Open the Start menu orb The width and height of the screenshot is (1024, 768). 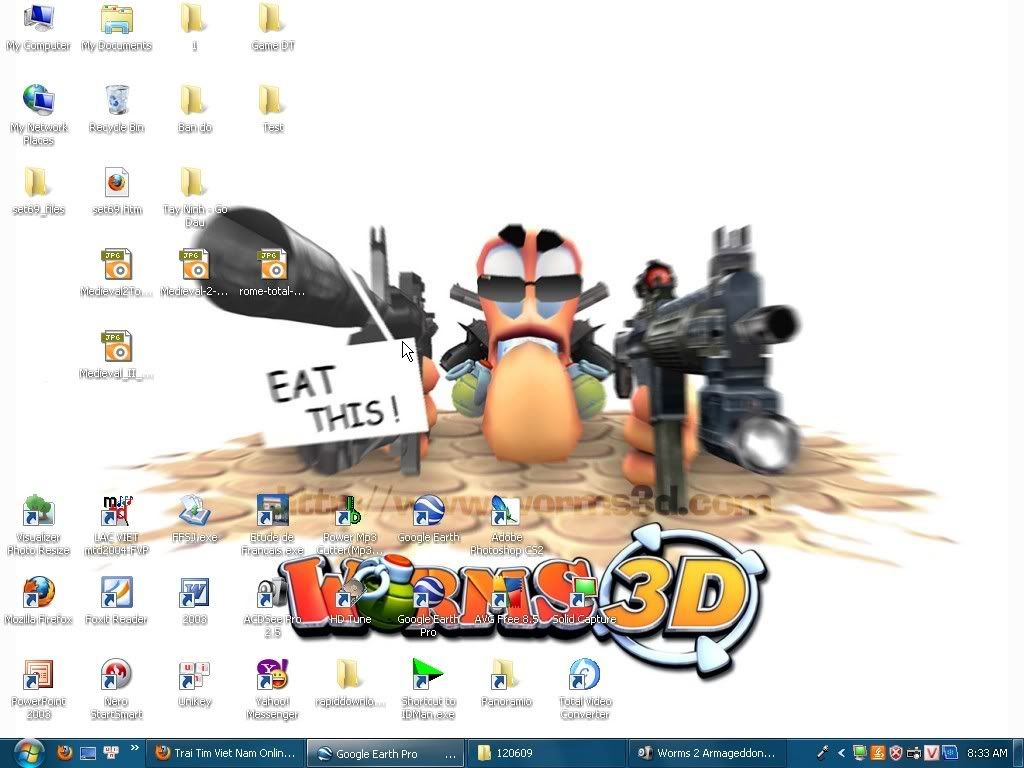pyautogui.click(x=29, y=753)
